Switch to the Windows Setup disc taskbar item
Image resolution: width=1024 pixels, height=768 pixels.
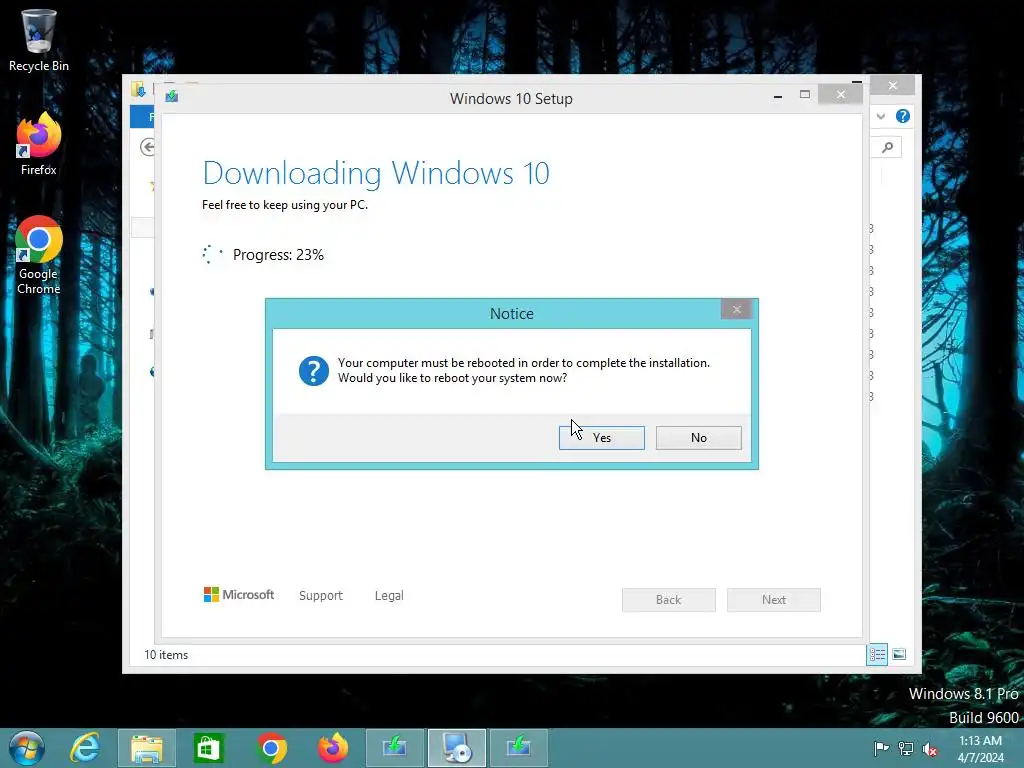pos(456,748)
